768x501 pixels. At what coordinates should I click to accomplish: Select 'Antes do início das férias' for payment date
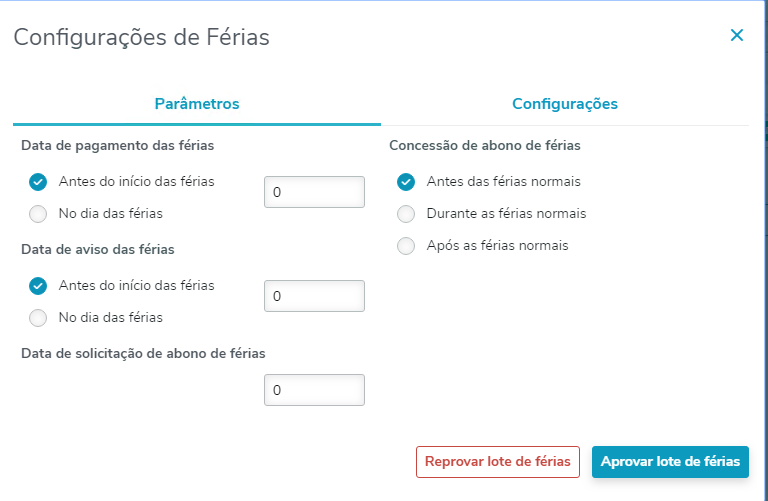39,182
